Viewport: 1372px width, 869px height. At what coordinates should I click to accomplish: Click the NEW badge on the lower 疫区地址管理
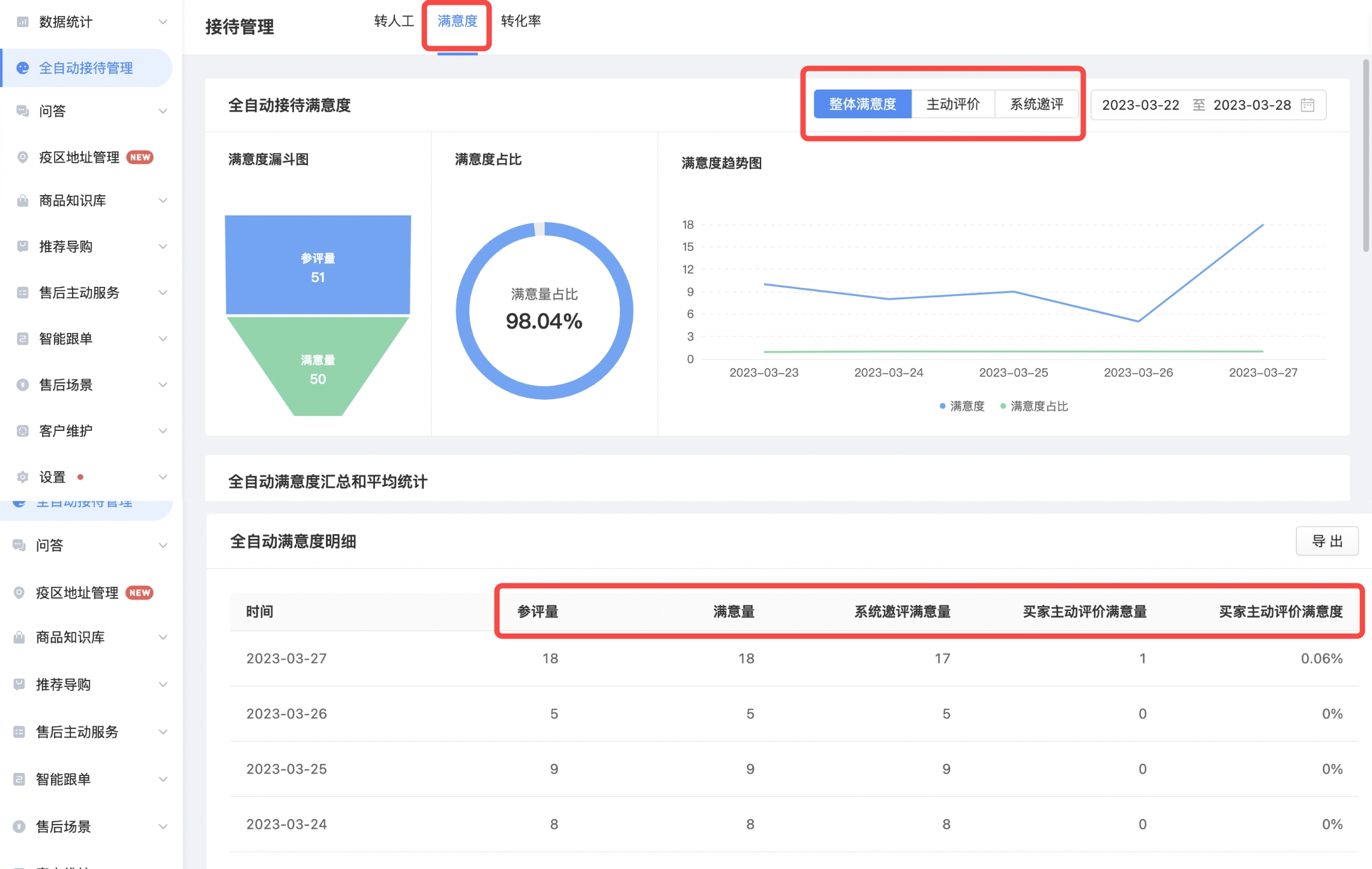(x=140, y=593)
